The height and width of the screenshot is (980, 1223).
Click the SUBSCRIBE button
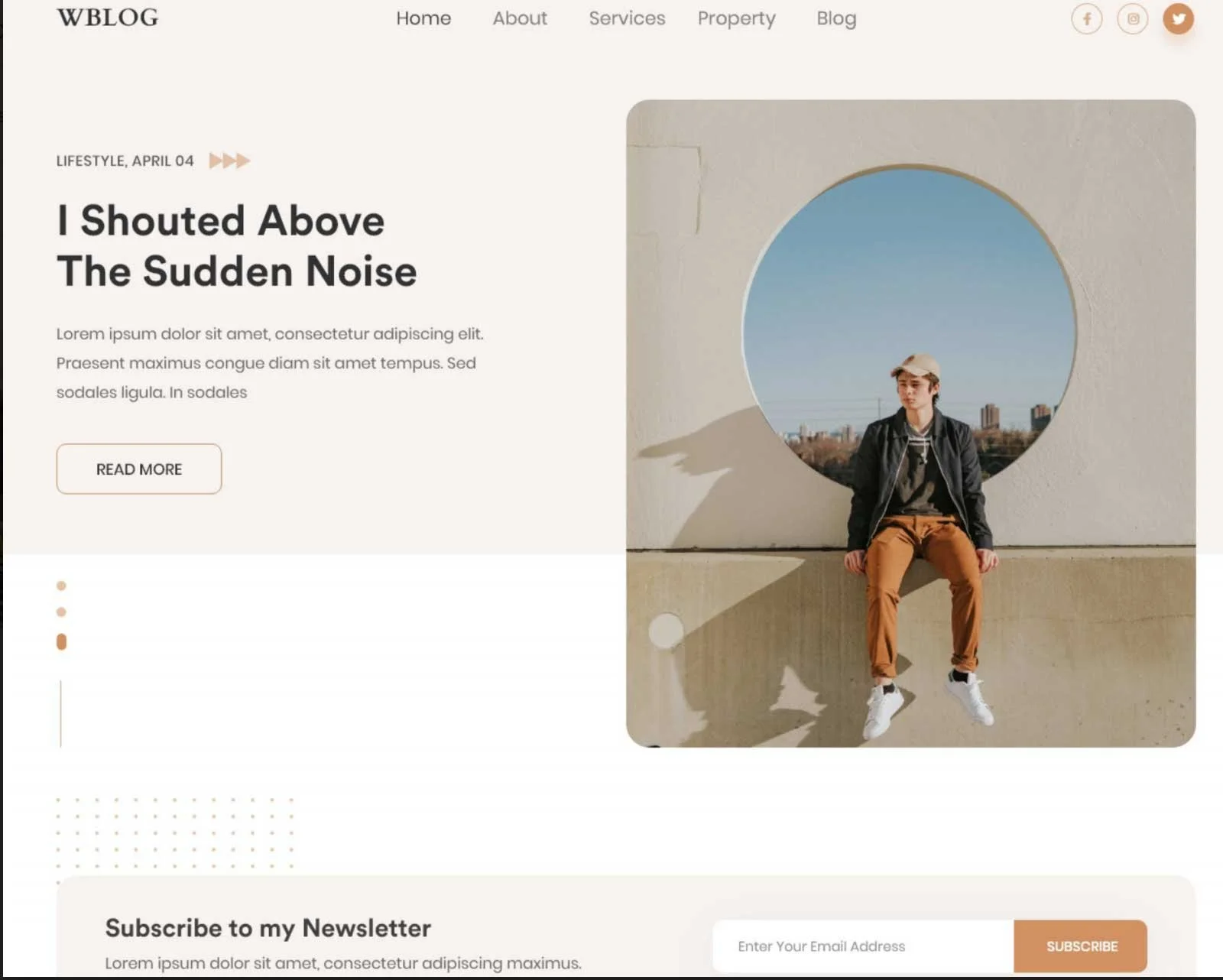point(1081,946)
